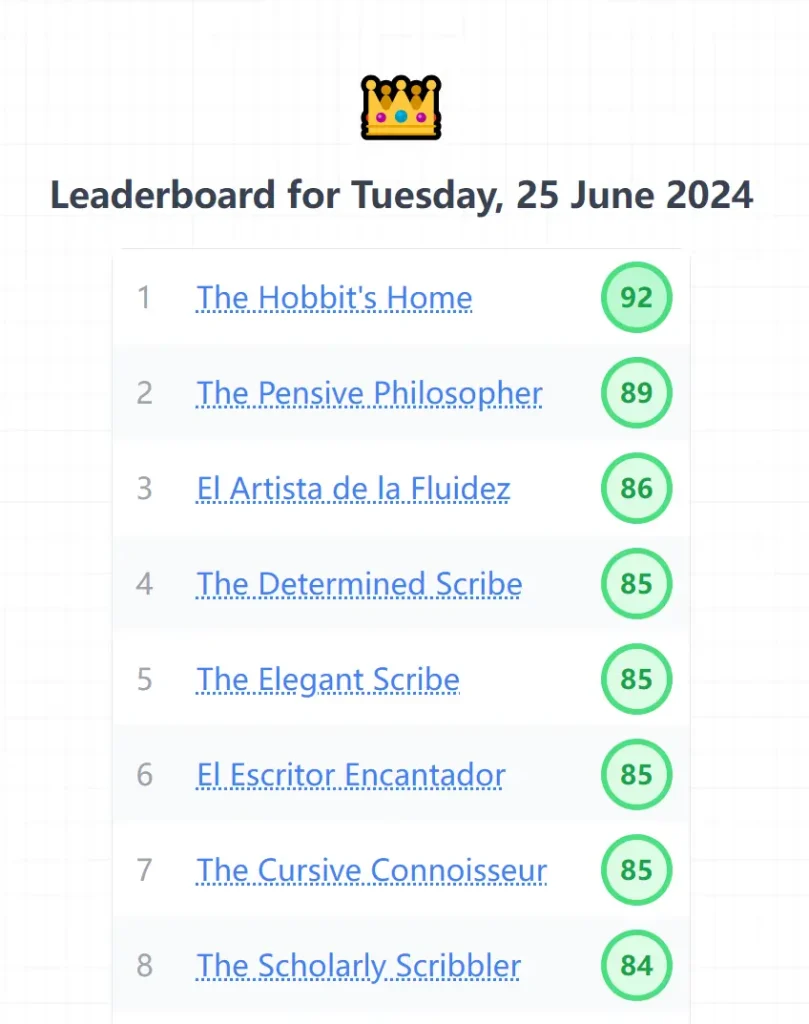Open The Elegant Scribe profile link
This screenshot has width=809, height=1024.
(328, 680)
